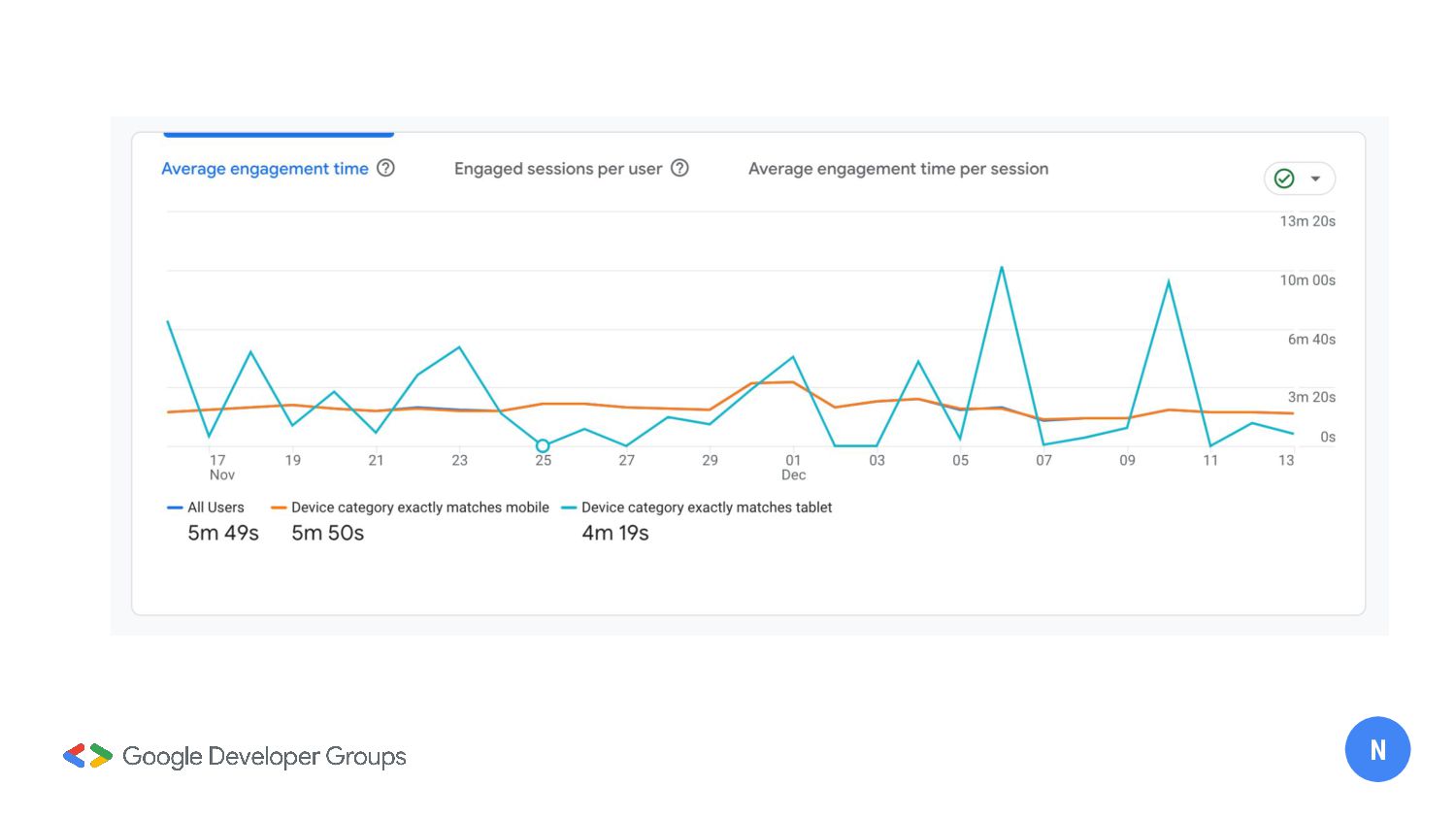Click the highlighted data point marker at 25
1456x819 pixels.
click(543, 446)
